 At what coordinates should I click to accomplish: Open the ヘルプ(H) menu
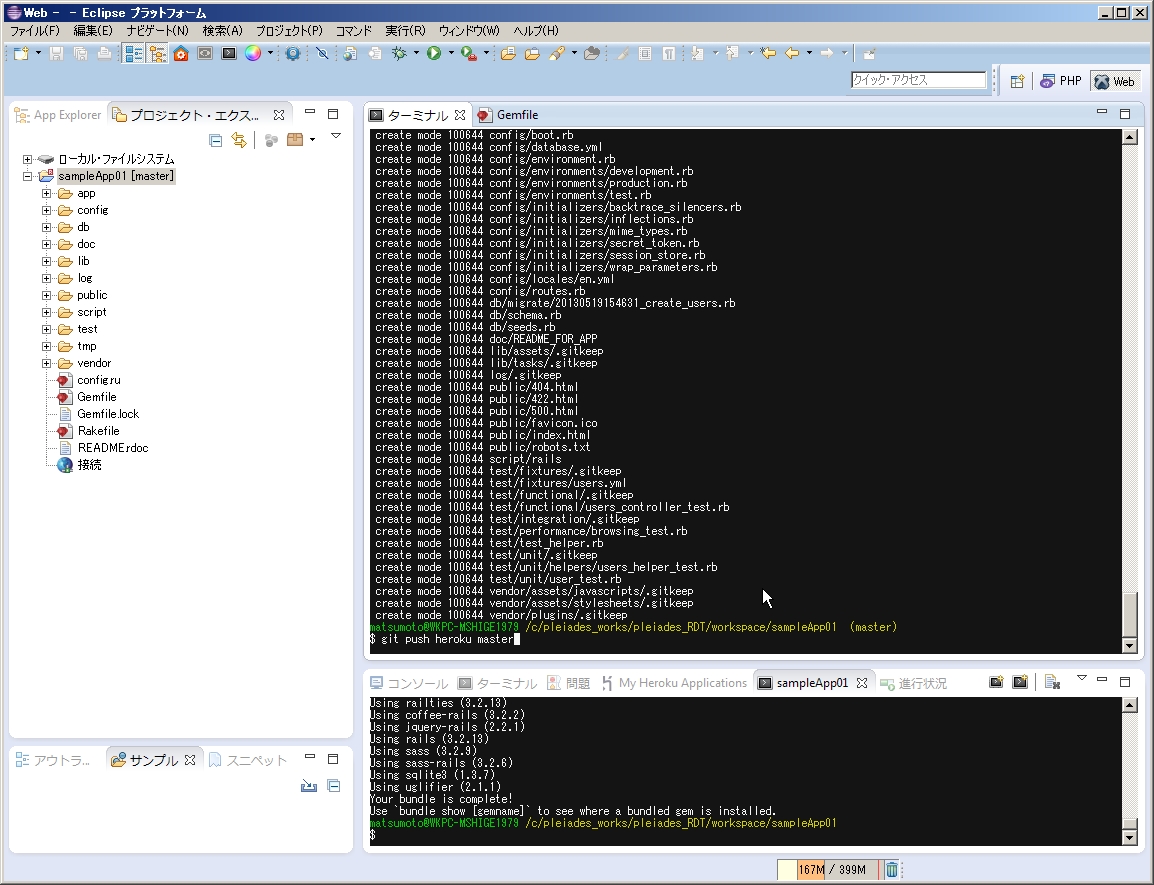(536, 30)
